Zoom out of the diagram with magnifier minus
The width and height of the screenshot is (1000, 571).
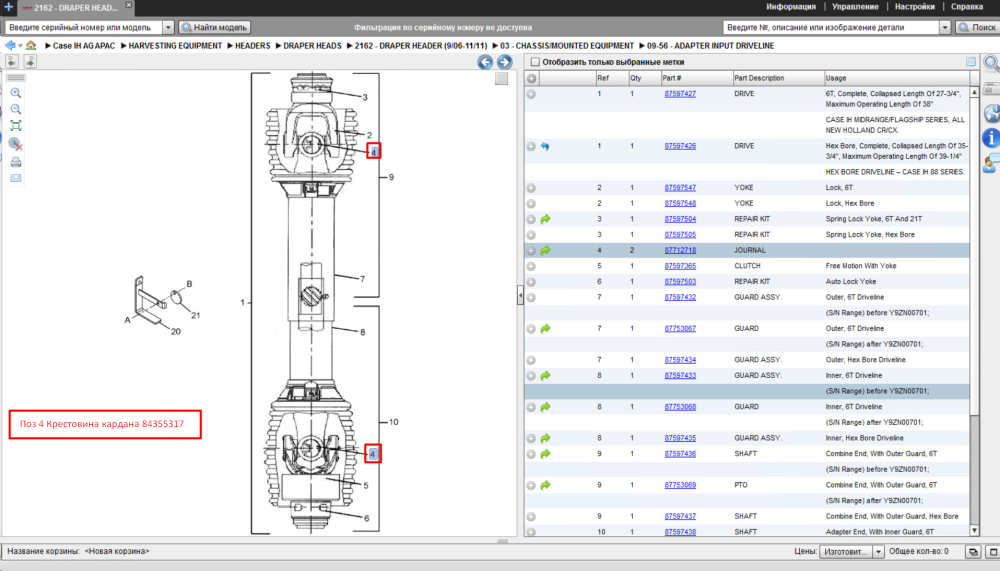tap(16, 110)
